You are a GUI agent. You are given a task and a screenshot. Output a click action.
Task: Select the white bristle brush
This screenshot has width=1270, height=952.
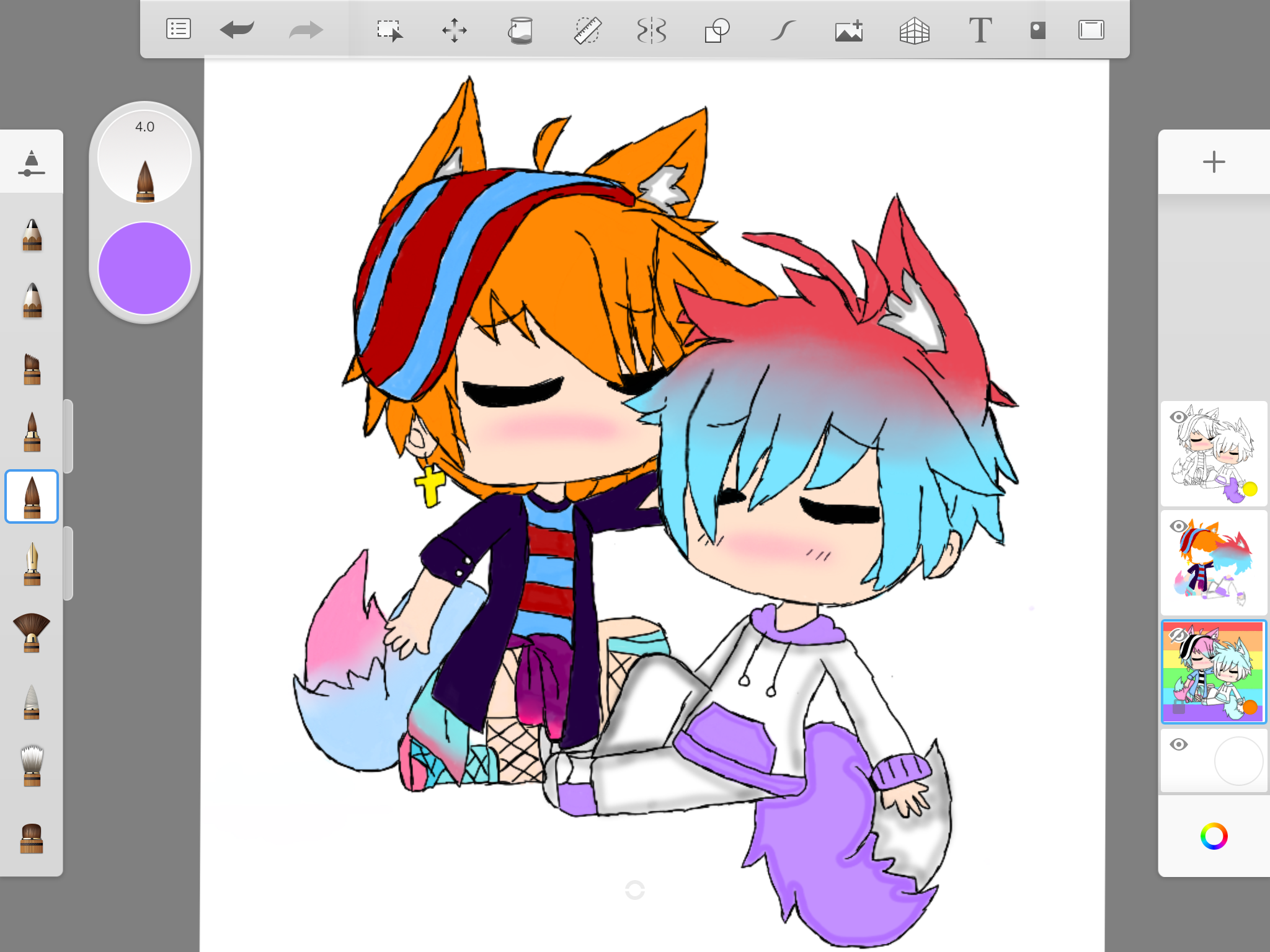click(32, 765)
